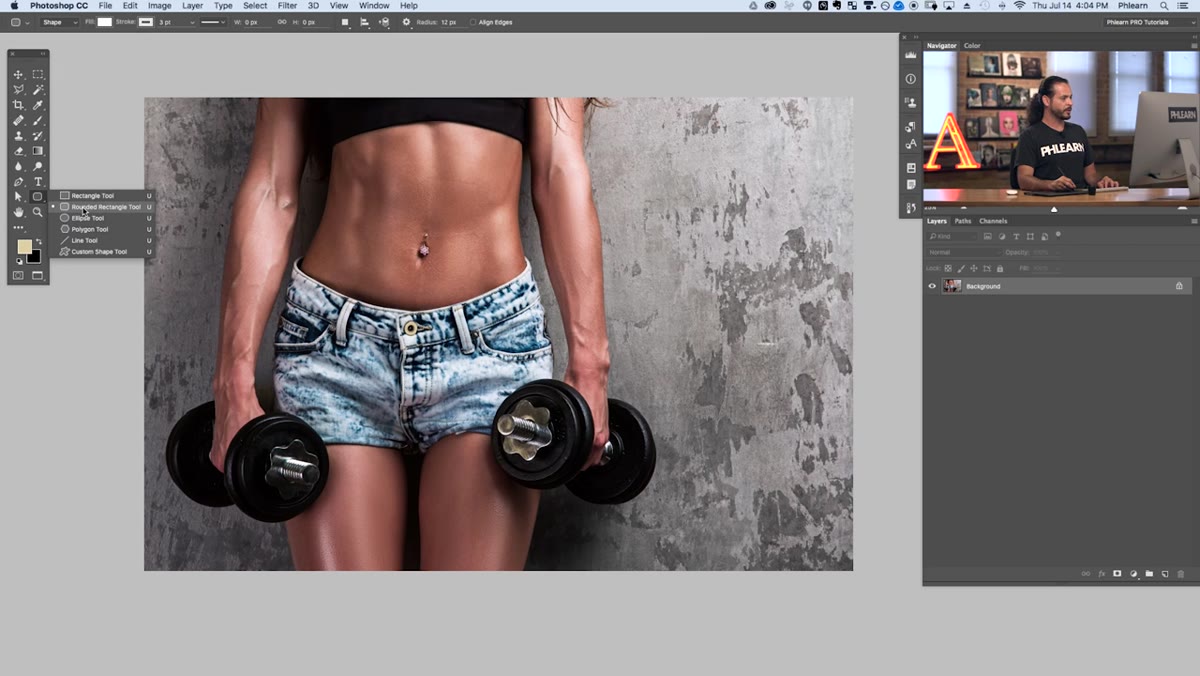
Task: Select the Gradient tool
Action: click(x=38, y=151)
